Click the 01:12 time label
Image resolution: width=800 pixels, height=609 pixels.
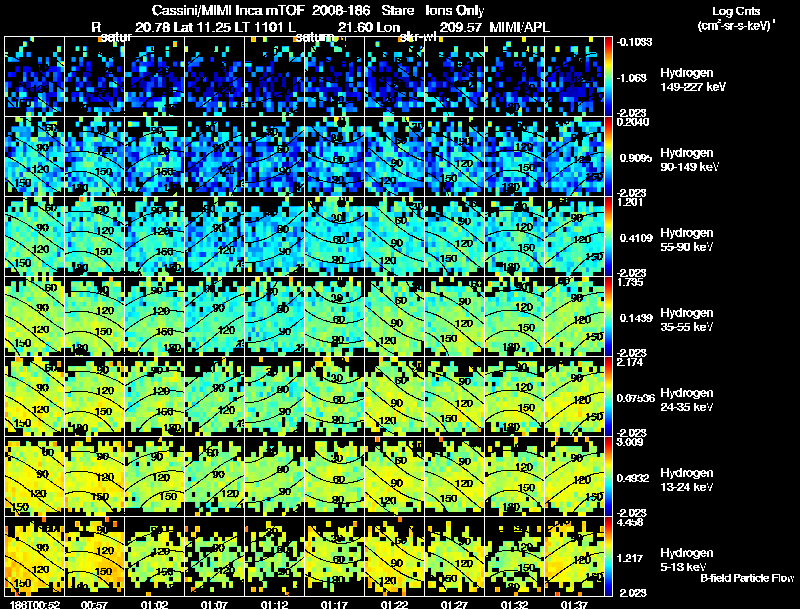[274, 604]
